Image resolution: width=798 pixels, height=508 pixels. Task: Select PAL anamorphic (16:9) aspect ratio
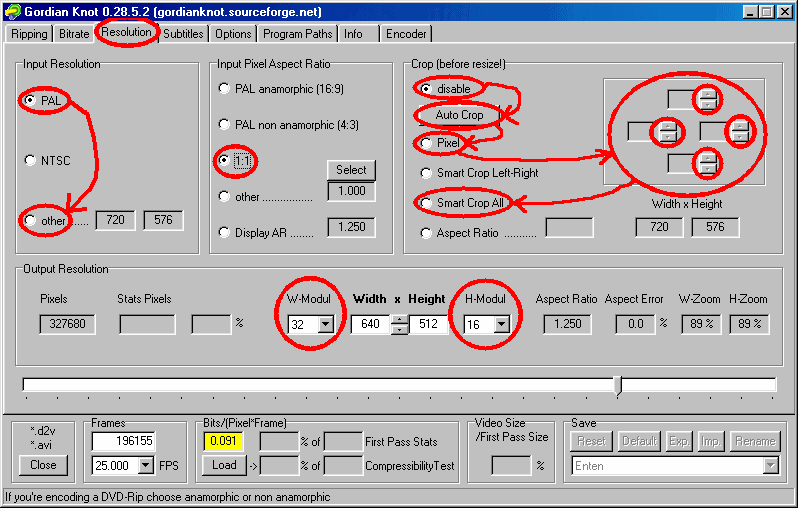pyautogui.click(x=281, y=89)
